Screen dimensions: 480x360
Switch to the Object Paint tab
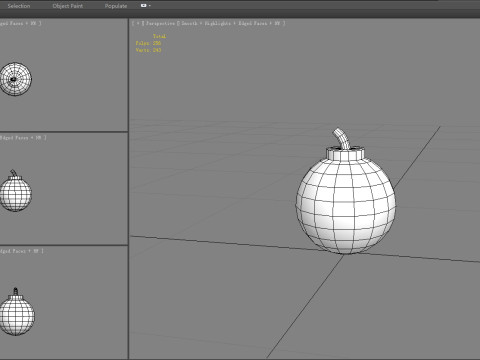[x=68, y=6]
